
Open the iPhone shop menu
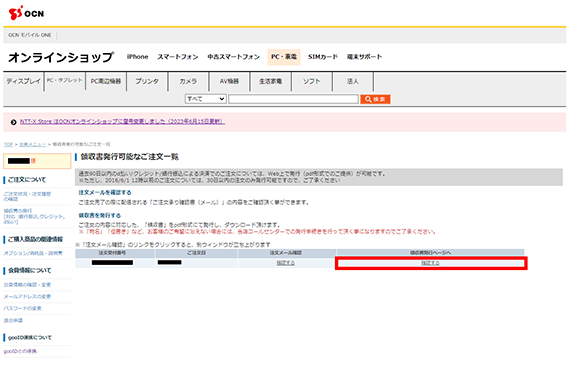[137, 57]
